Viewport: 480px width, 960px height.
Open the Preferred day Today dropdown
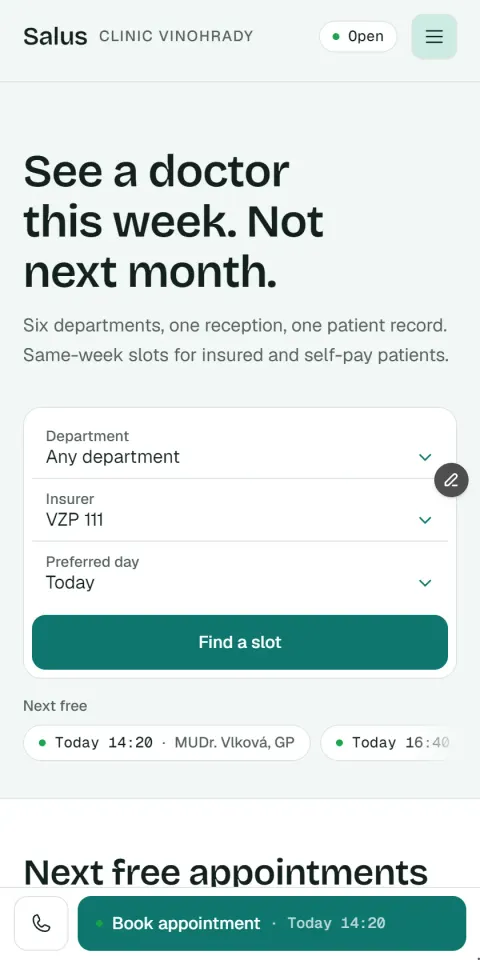pyautogui.click(x=240, y=573)
